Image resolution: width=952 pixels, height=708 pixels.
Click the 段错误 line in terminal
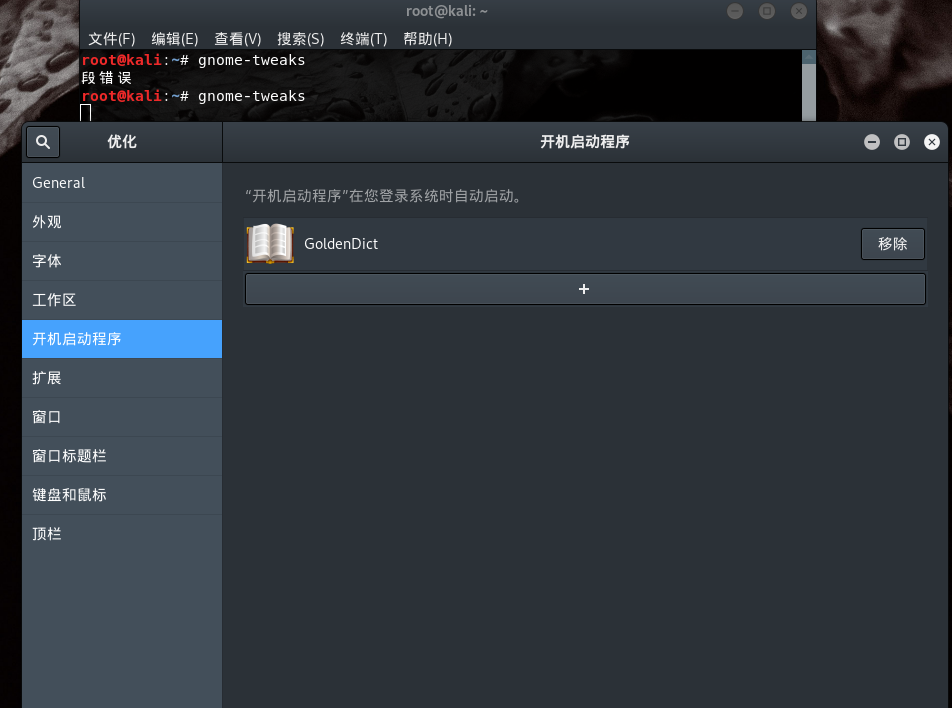(106, 78)
